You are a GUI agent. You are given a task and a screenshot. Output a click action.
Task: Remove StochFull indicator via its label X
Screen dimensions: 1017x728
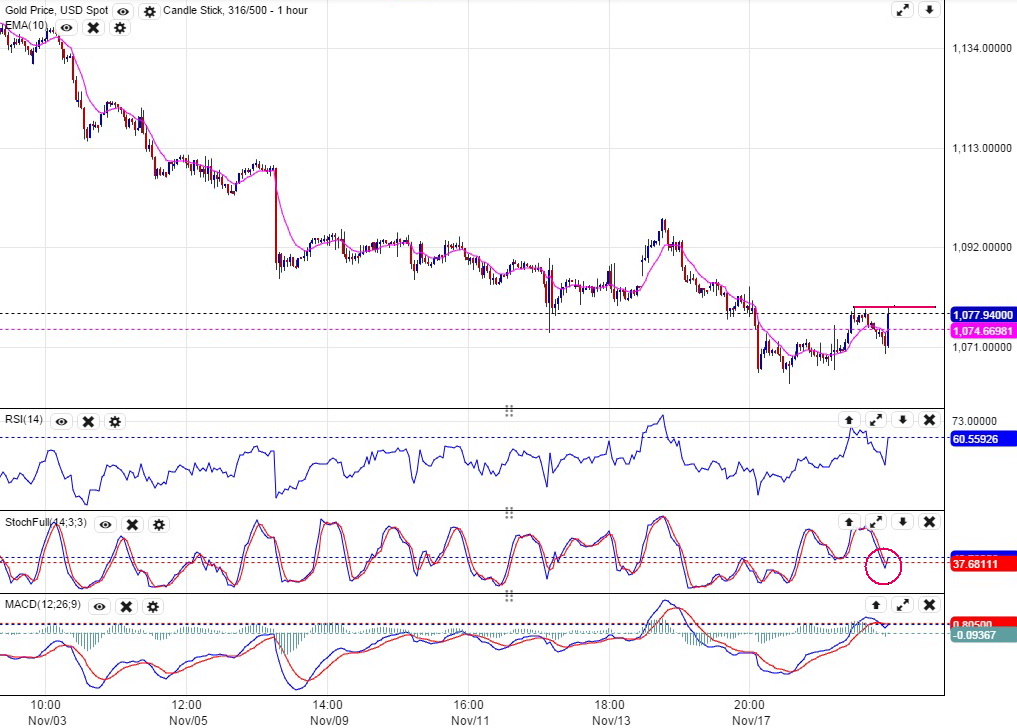click(x=132, y=524)
